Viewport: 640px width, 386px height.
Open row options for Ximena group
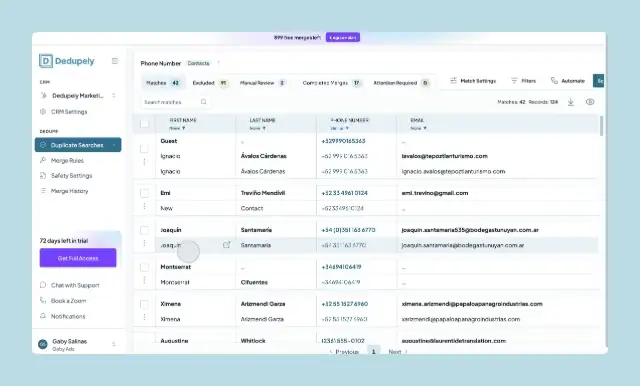144,317
